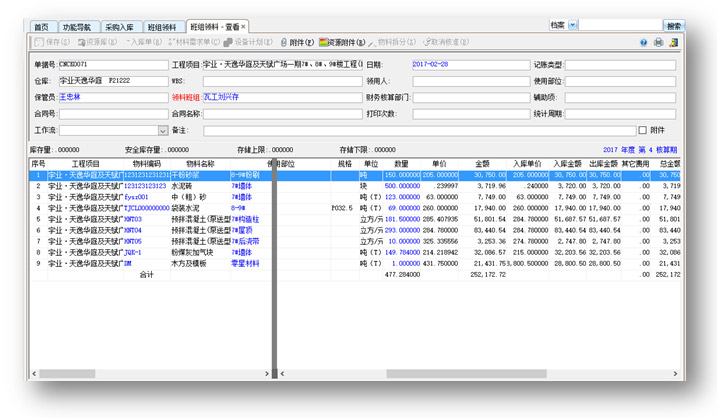Click the 领料班组 field
717x418 pixels.
[283, 97]
